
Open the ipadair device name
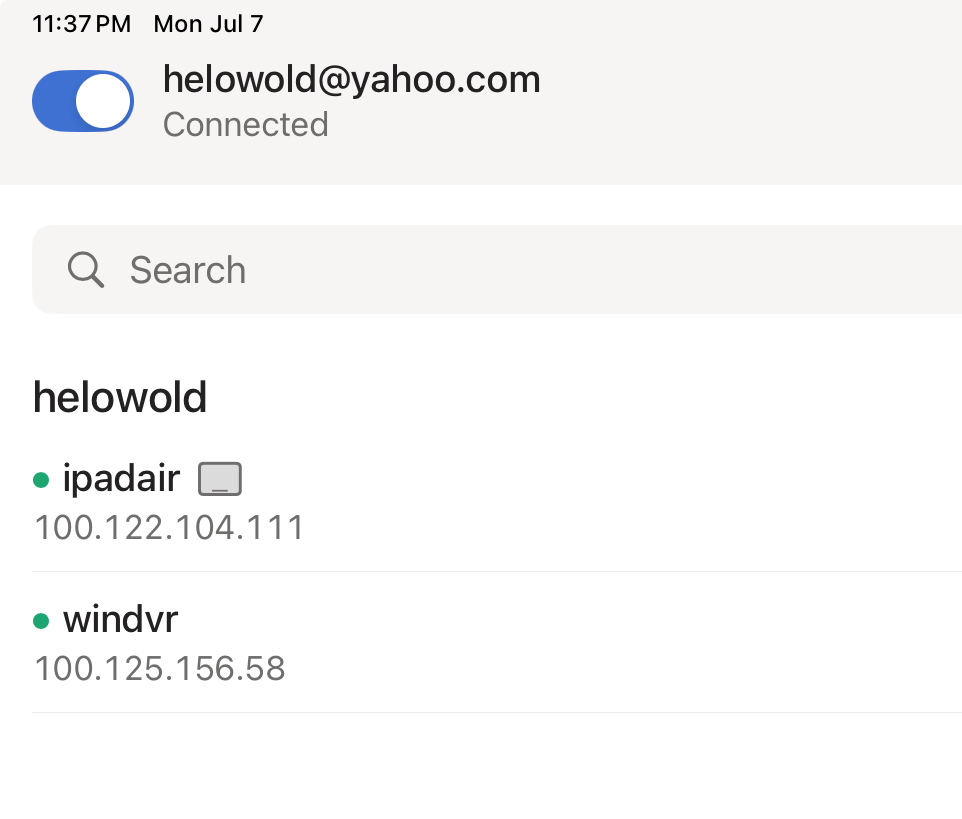pos(121,479)
